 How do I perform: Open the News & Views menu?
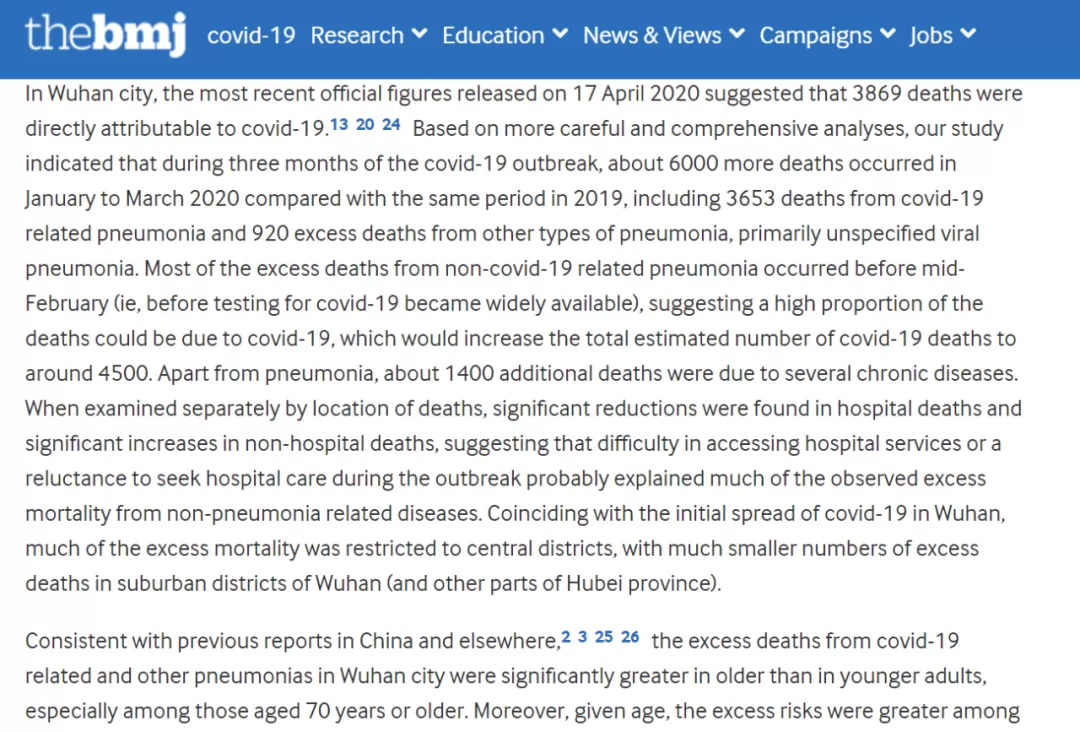pos(652,35)
